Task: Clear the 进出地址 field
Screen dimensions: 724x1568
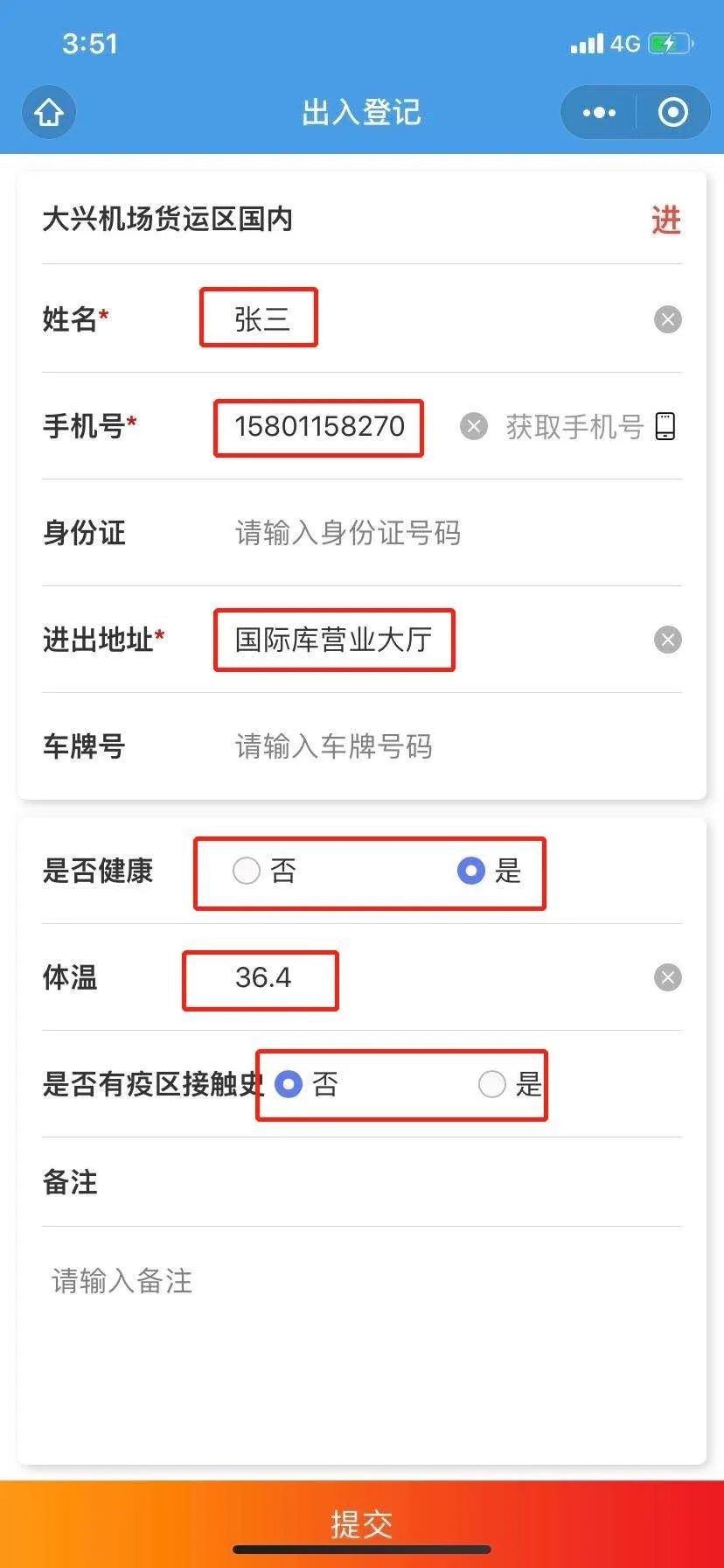Action: click(667, 640)
